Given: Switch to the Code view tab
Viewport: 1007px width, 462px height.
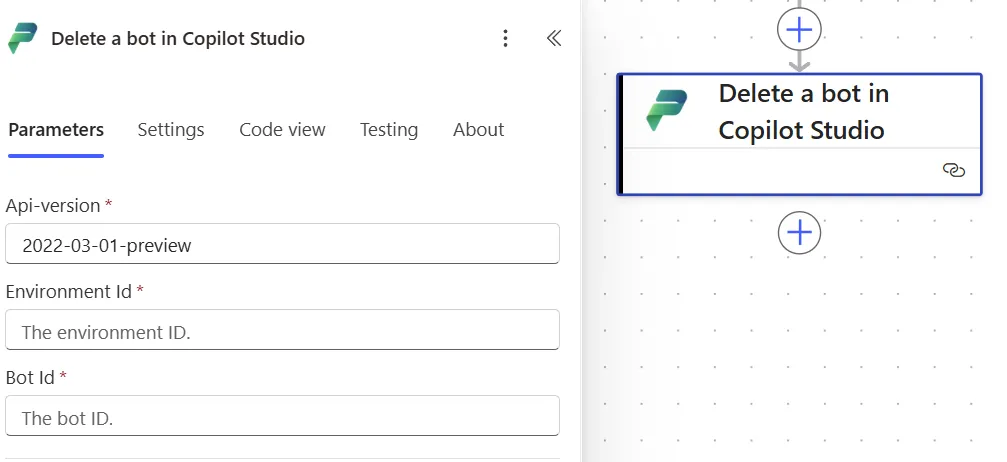Looking at the screenshot, I should [282, 130].
